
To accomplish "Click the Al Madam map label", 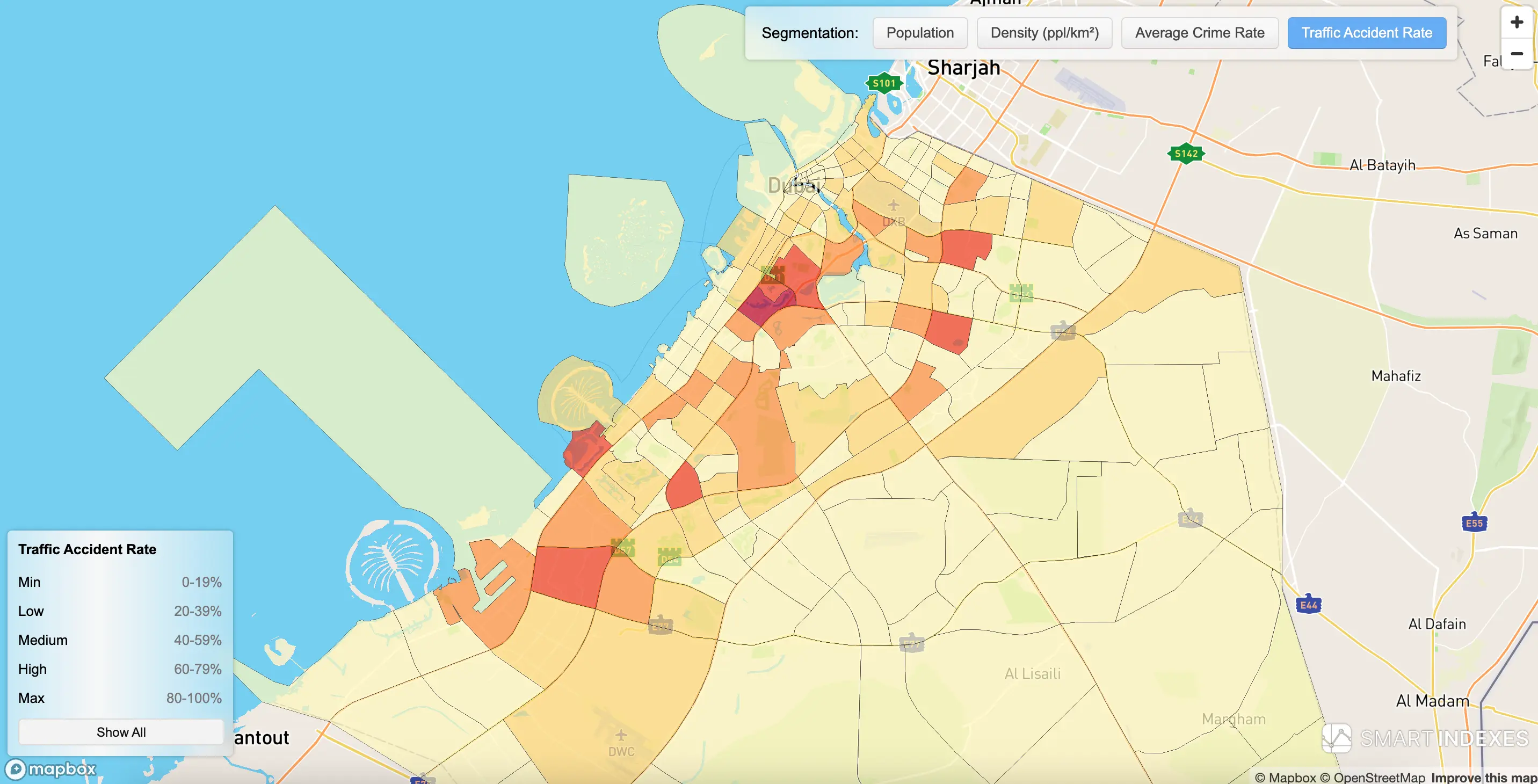I will coord(1432,700).
